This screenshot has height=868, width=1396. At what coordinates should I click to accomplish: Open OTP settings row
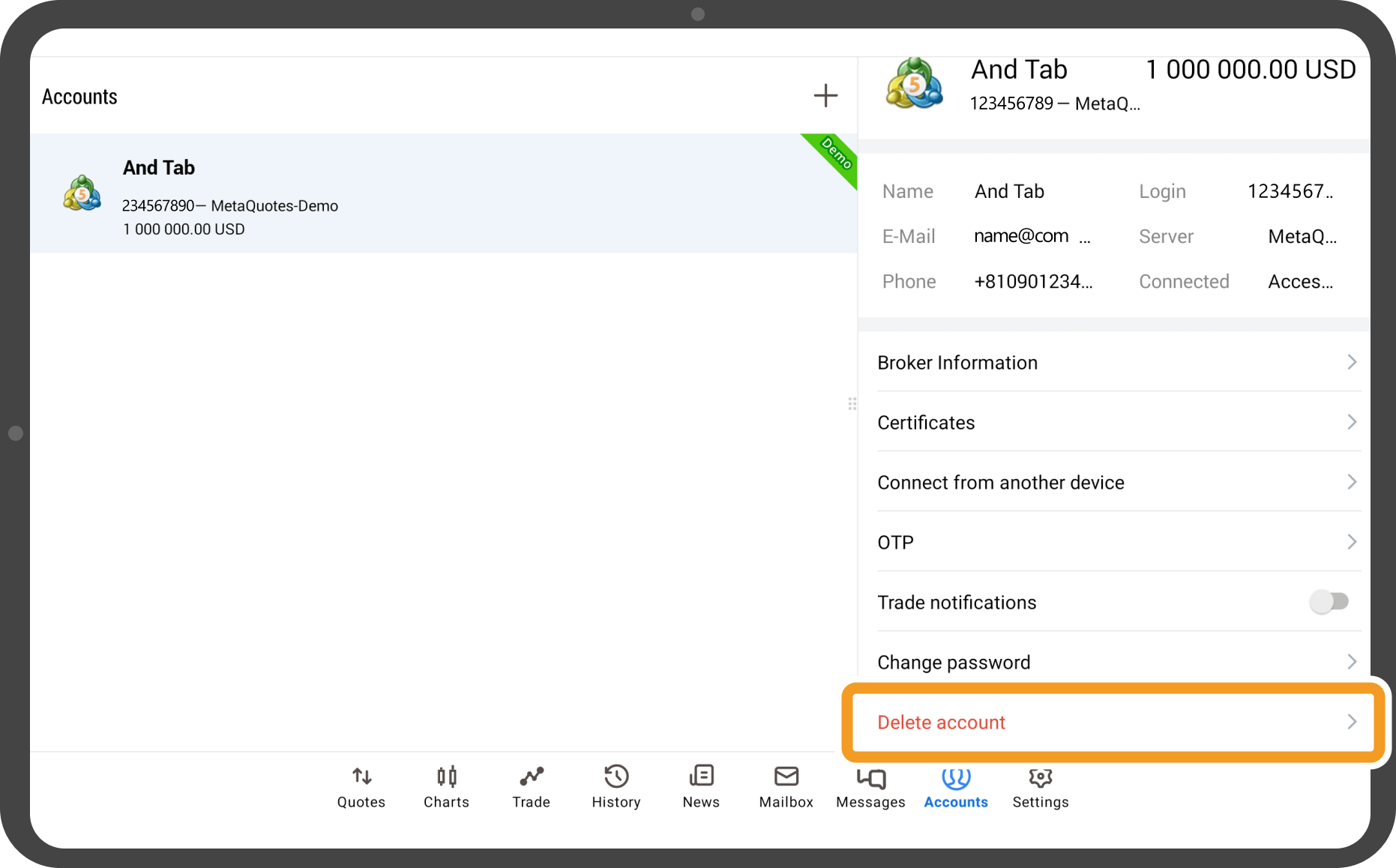1119,543
